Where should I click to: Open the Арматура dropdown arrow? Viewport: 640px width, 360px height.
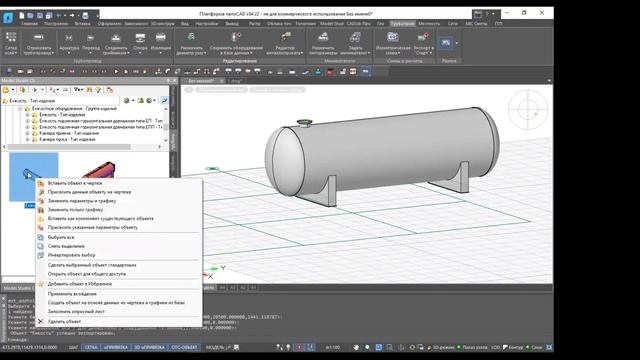pyautogui.click(x=69, y=53)
